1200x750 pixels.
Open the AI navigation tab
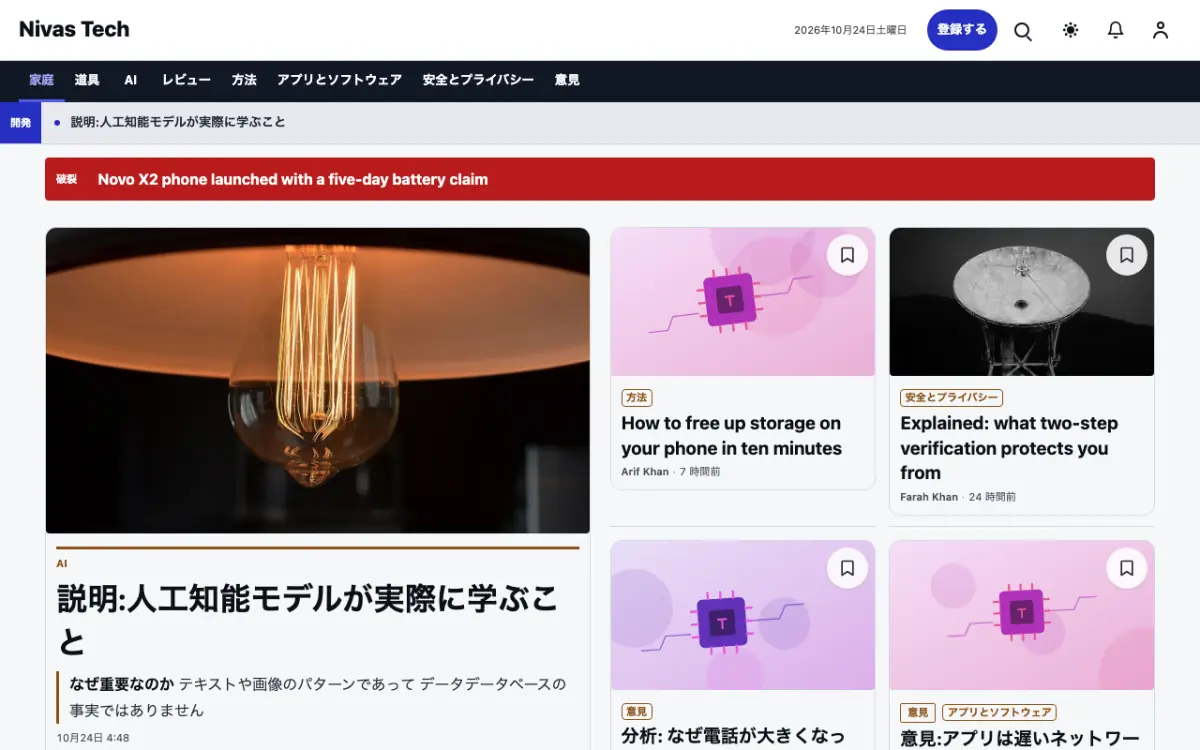(x=131, y=80)
